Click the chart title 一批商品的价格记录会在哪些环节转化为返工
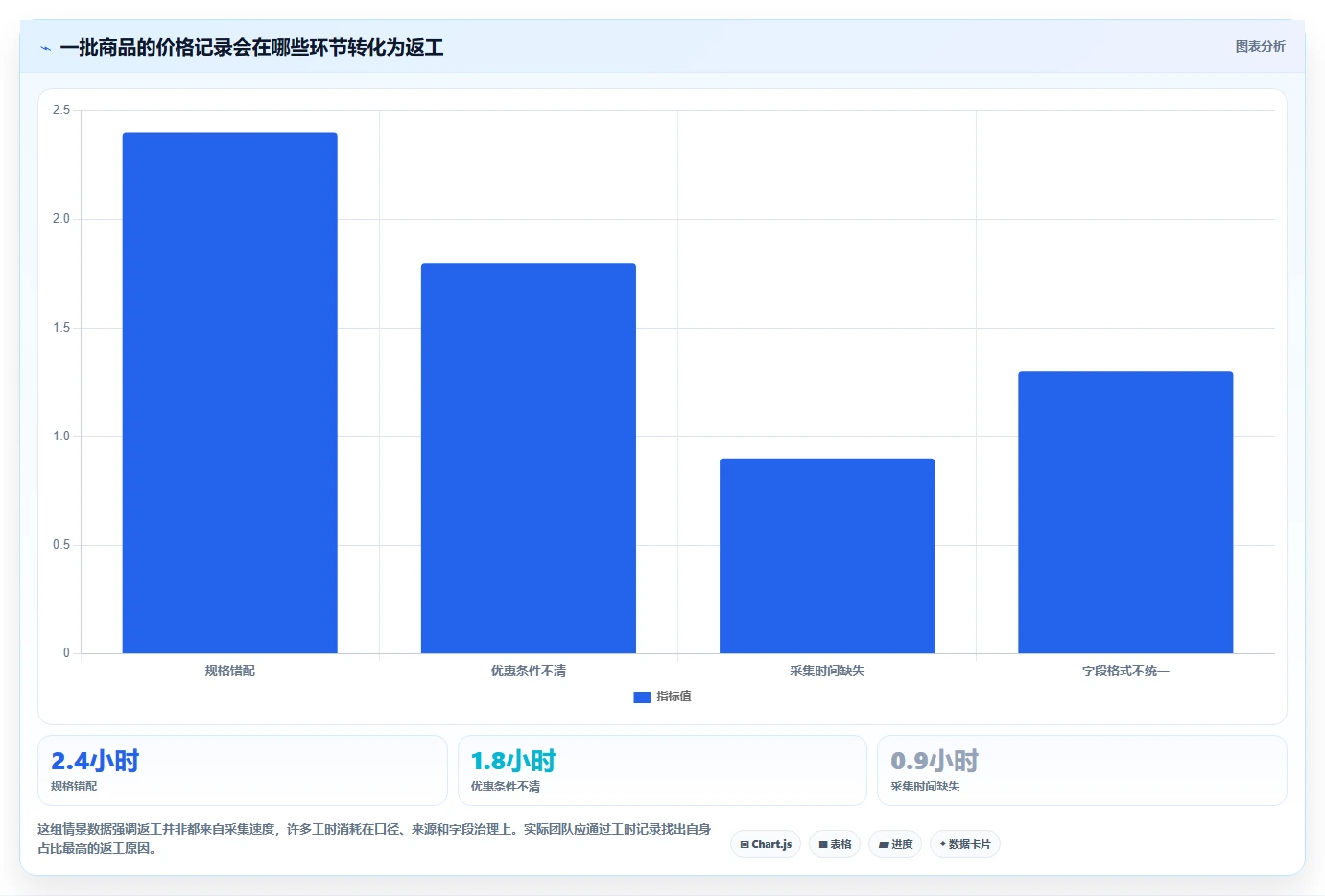 (251, 47)
